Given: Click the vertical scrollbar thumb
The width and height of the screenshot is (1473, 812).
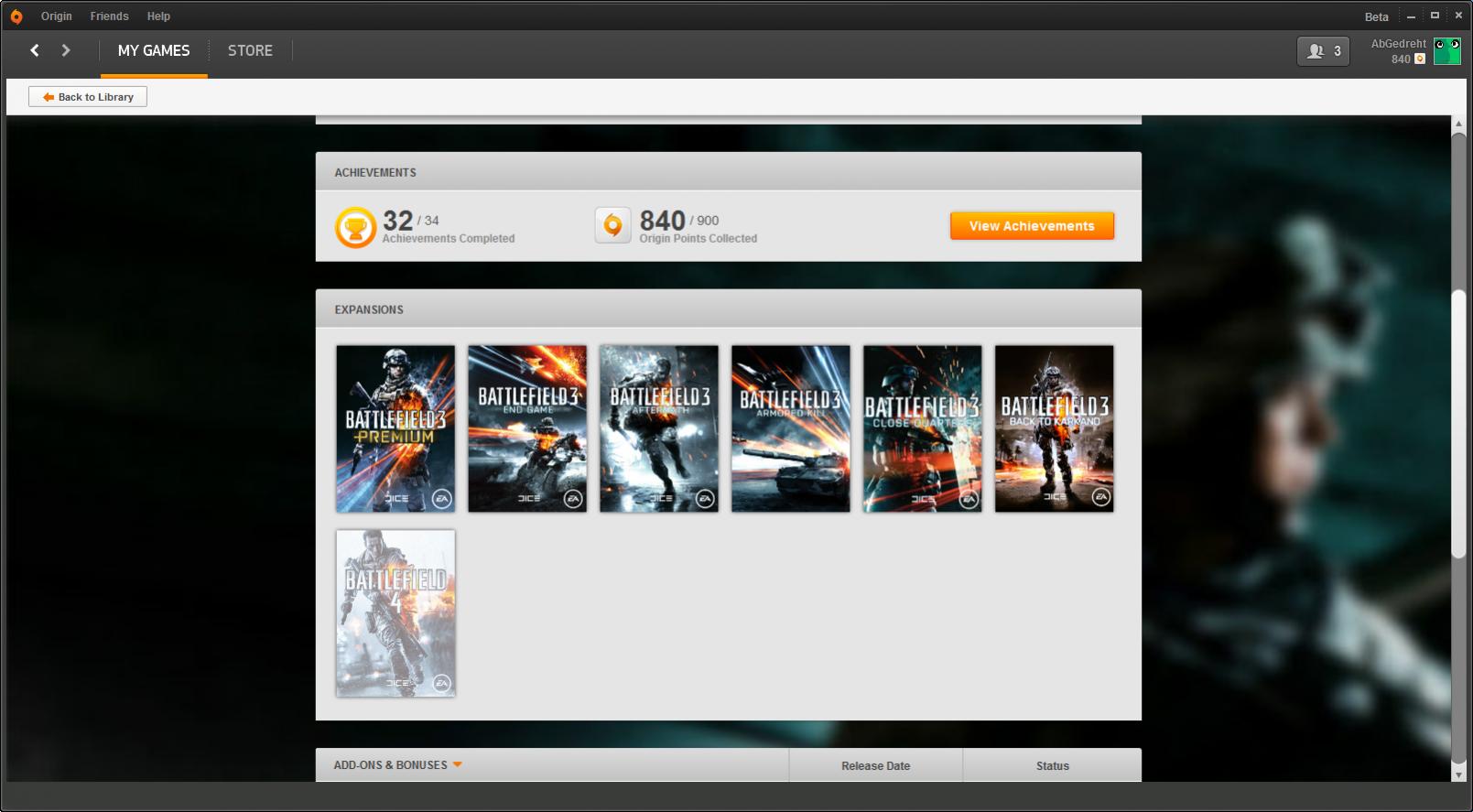Looking at the screenshot, I should tap(1458, 424).
